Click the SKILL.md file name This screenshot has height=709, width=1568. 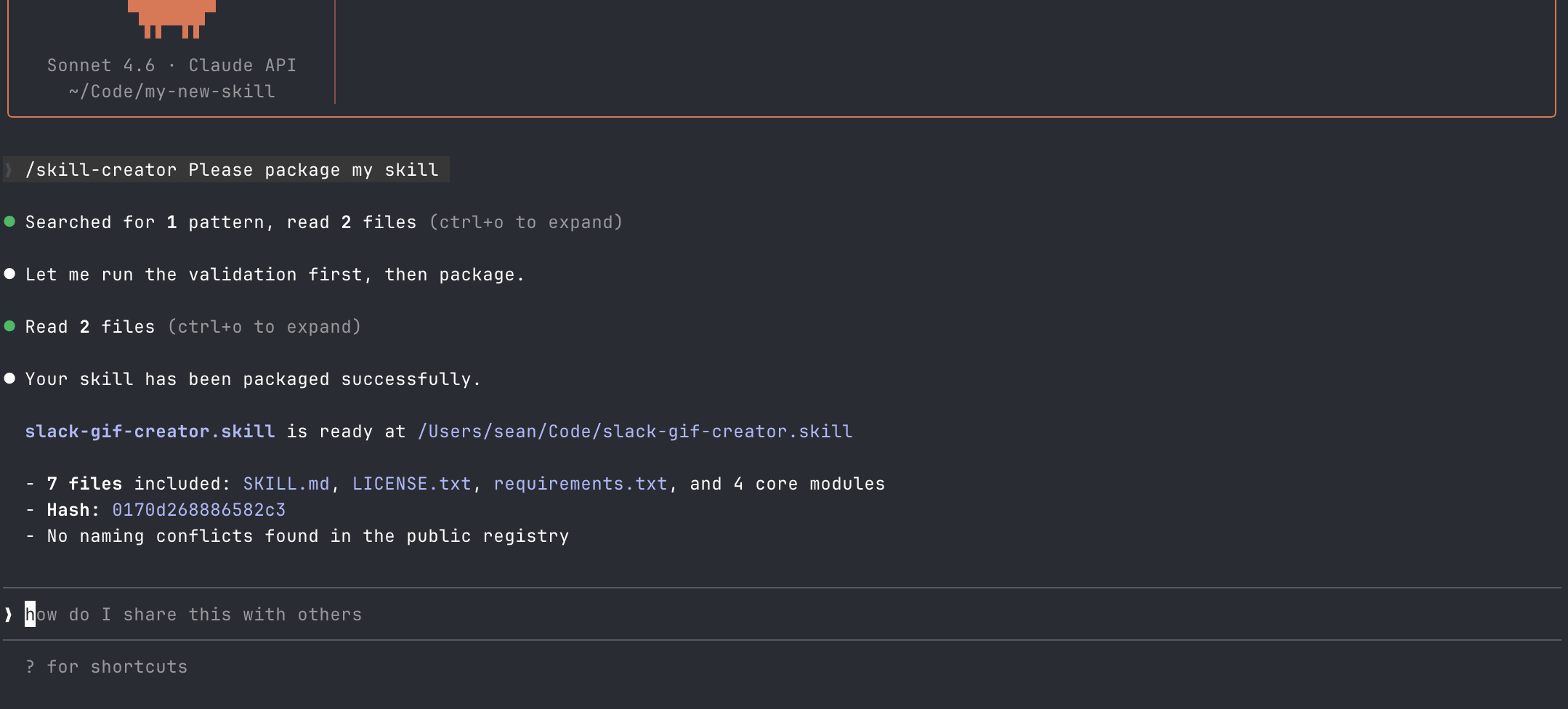point(286,483)
